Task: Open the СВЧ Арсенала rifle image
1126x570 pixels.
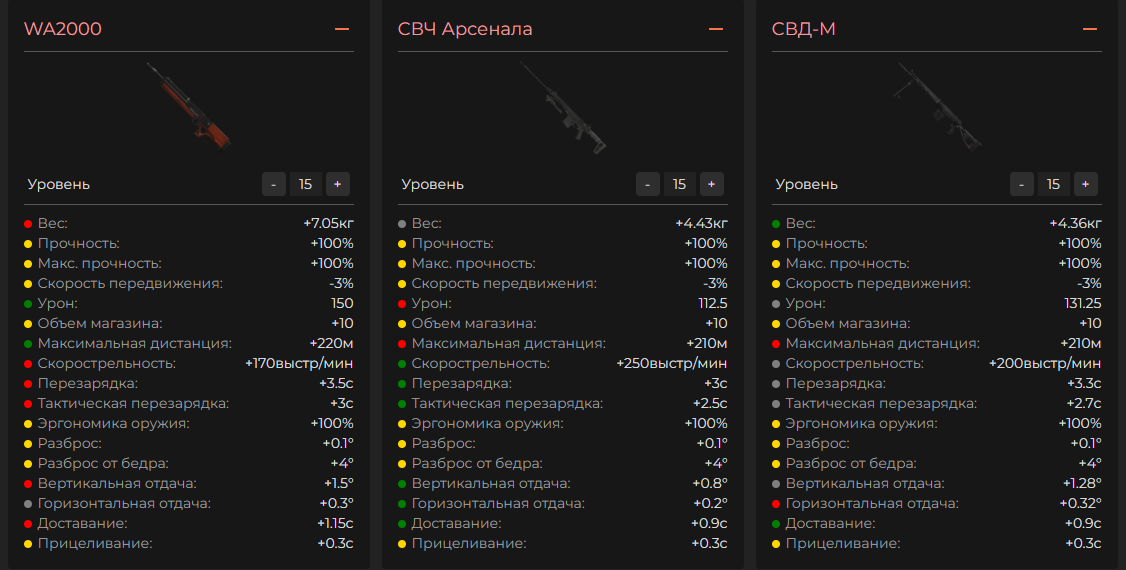Action: pyautogui.click(x=563, y=107)
